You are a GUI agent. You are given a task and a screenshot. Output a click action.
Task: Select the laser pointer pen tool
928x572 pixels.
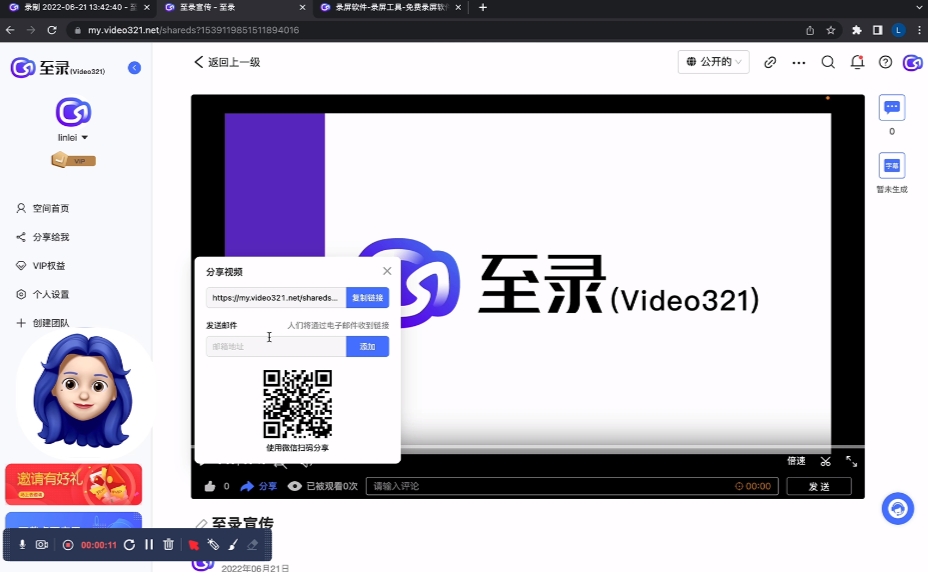214,545
